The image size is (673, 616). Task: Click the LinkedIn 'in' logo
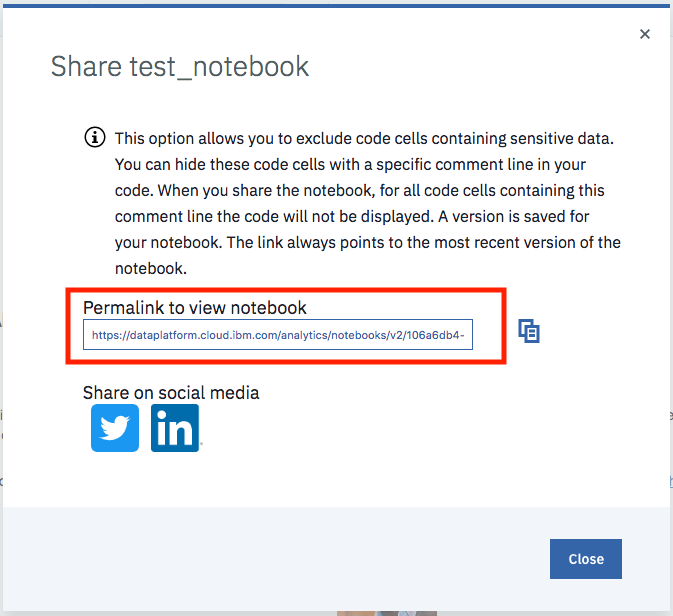click(x=175, y=428)
